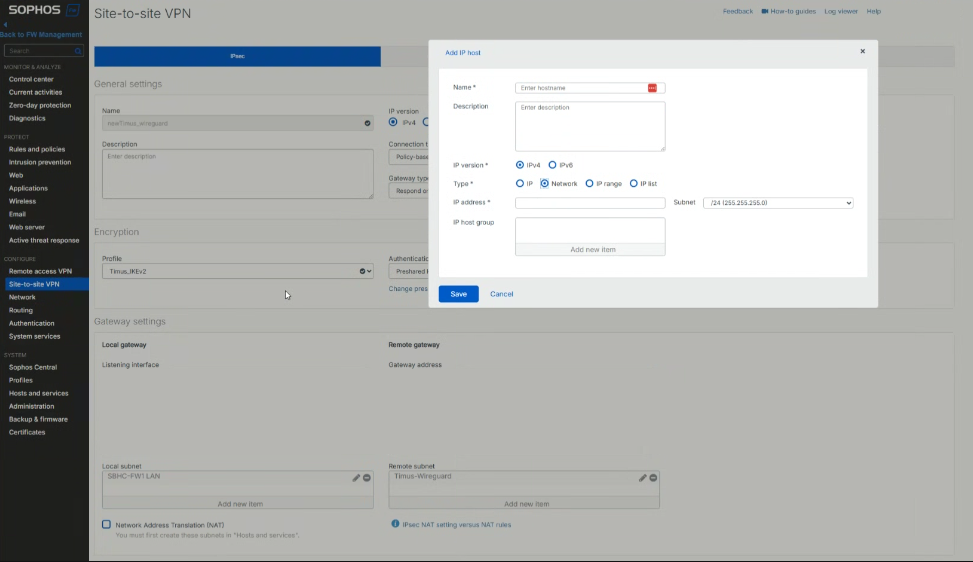Select IP list type radio button
Viewport: 973px width, 562px height.
[x=634, y=184]
